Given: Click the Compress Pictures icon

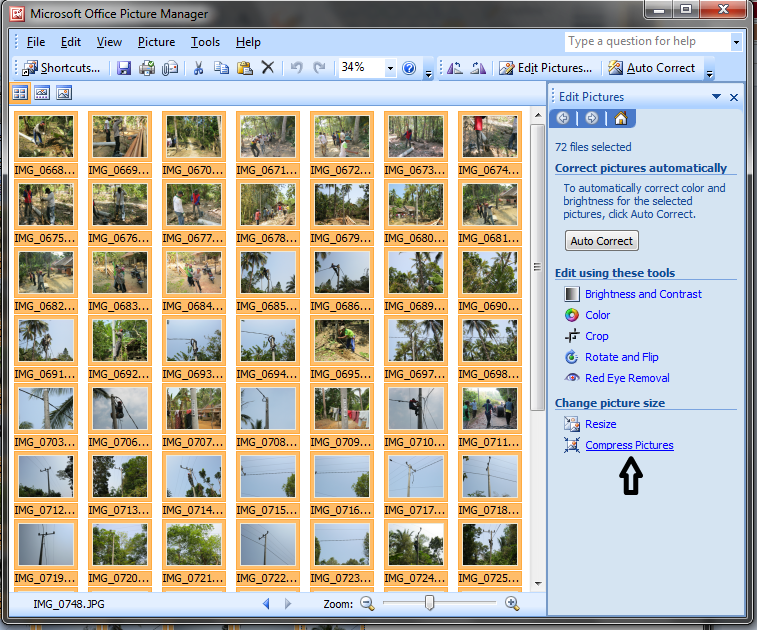Looking at the screenshot, I should (572, 445).
